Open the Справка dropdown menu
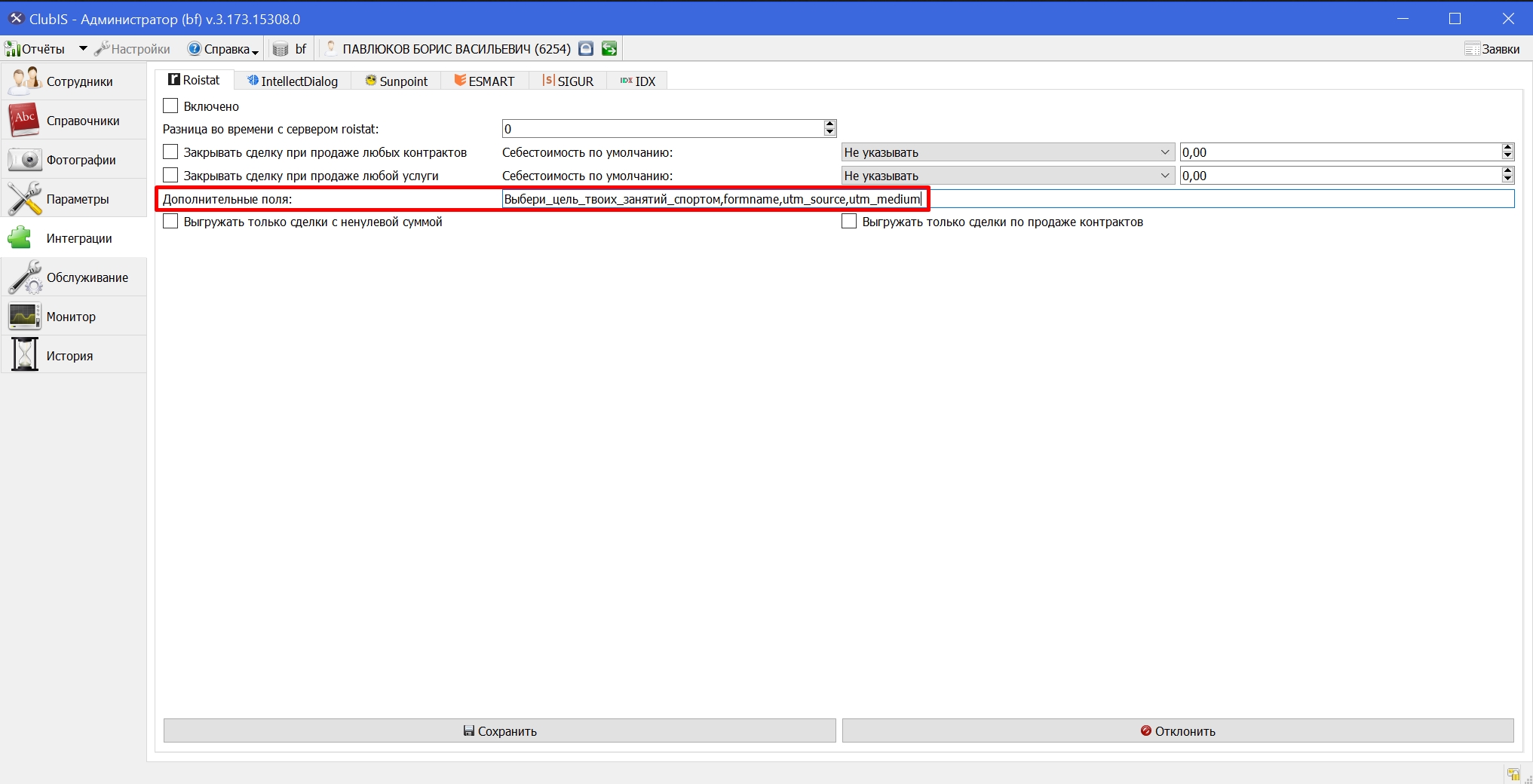The image size is (1533, 784). [223, 49]
